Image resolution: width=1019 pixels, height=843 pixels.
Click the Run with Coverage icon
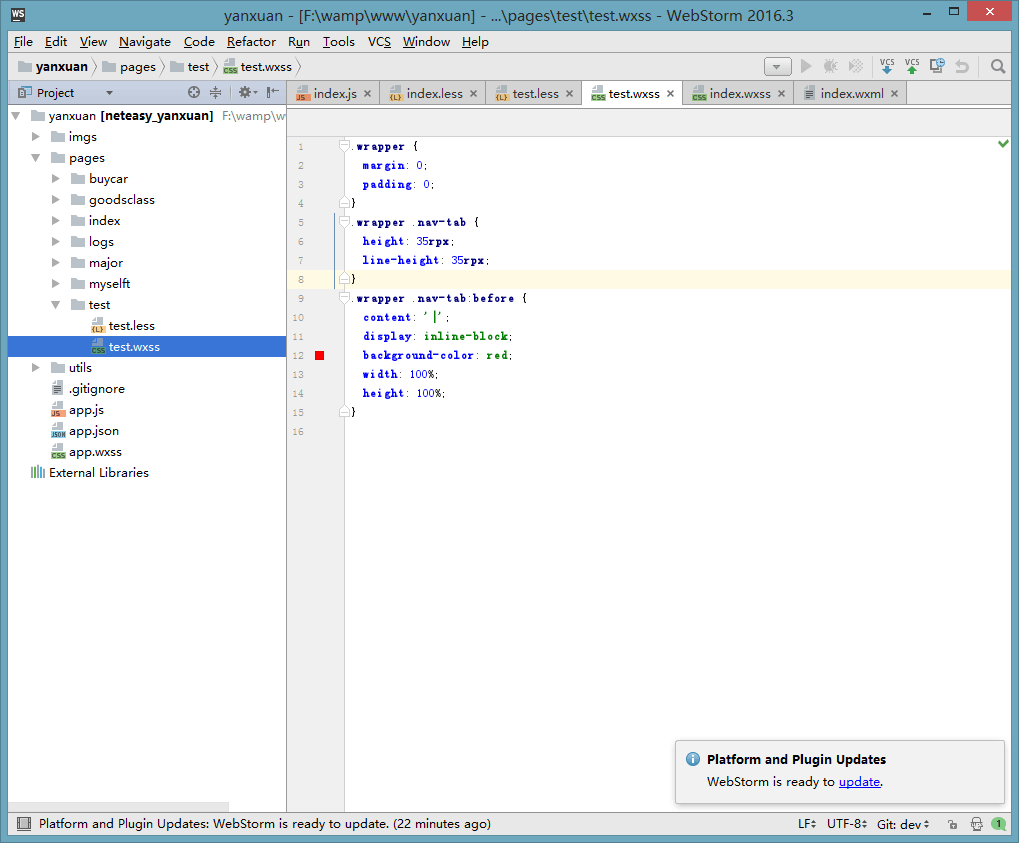coord(856,66)
